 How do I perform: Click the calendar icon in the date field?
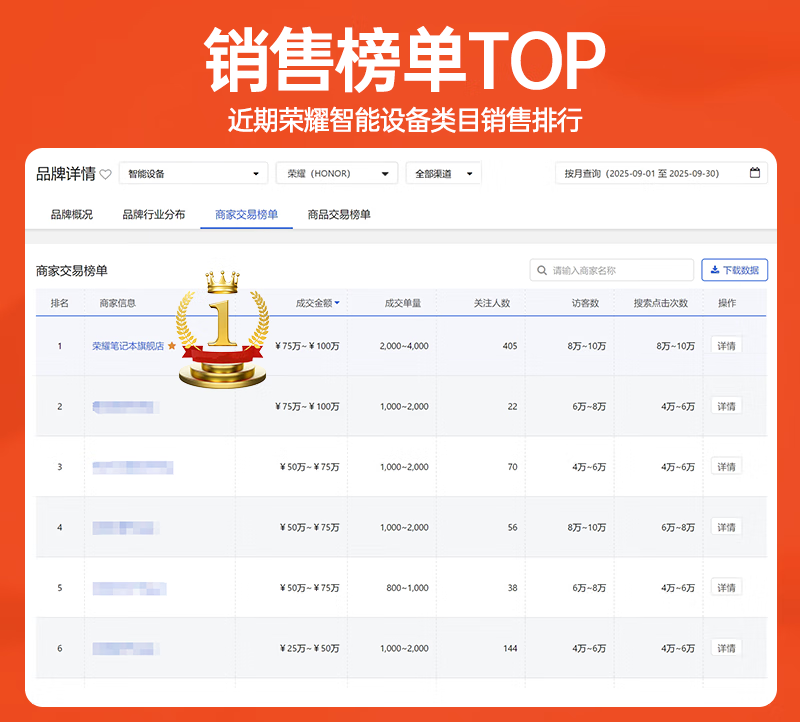755,173
